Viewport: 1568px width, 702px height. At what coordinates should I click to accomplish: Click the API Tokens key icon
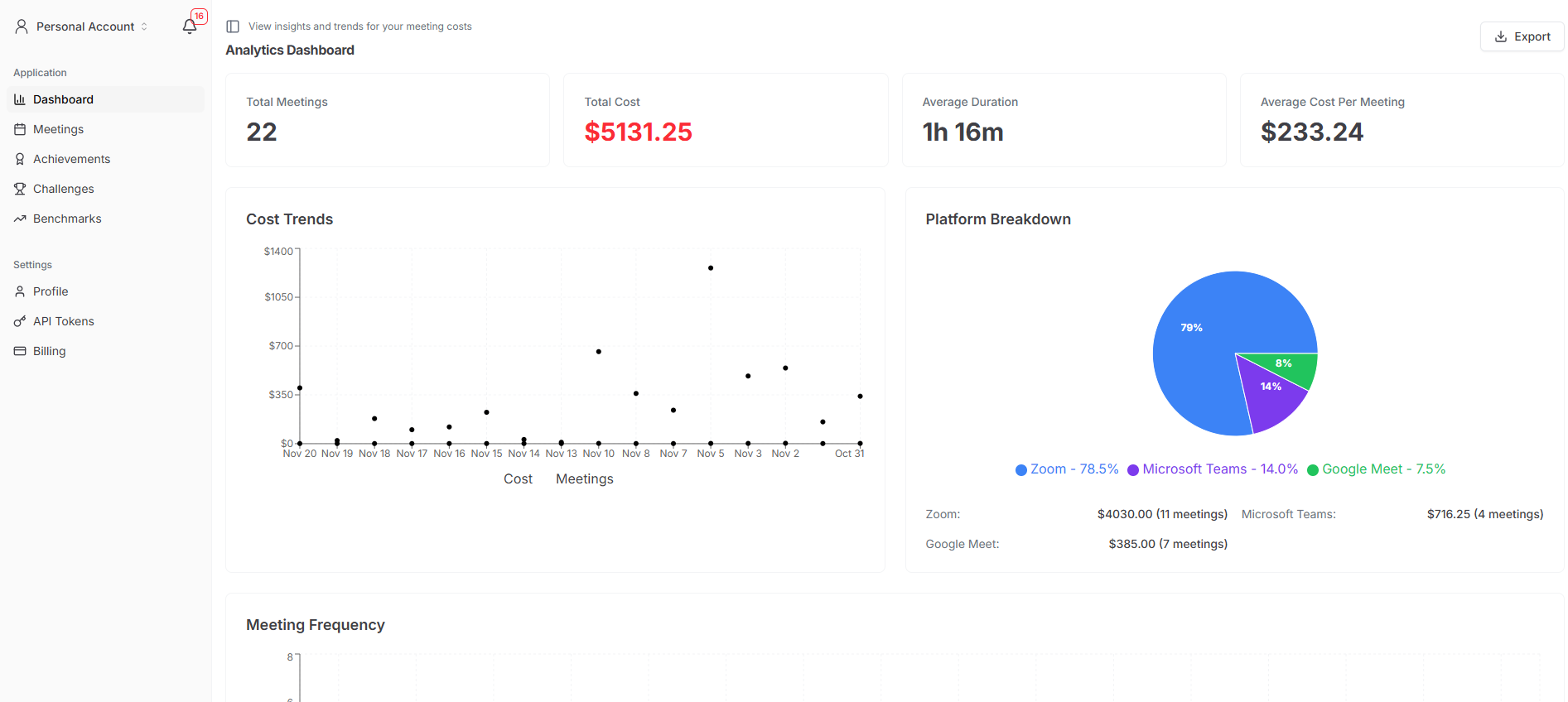[x=20, y=321]
